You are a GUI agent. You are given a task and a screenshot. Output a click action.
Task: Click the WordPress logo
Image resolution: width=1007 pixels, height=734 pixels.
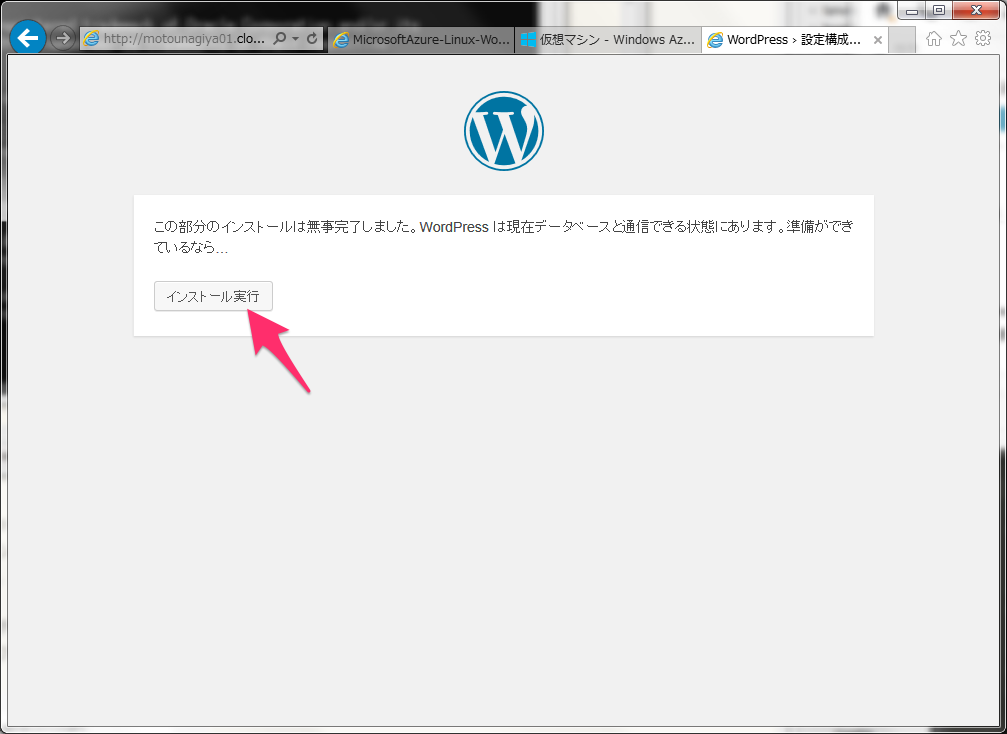click(x=504, y=130)
